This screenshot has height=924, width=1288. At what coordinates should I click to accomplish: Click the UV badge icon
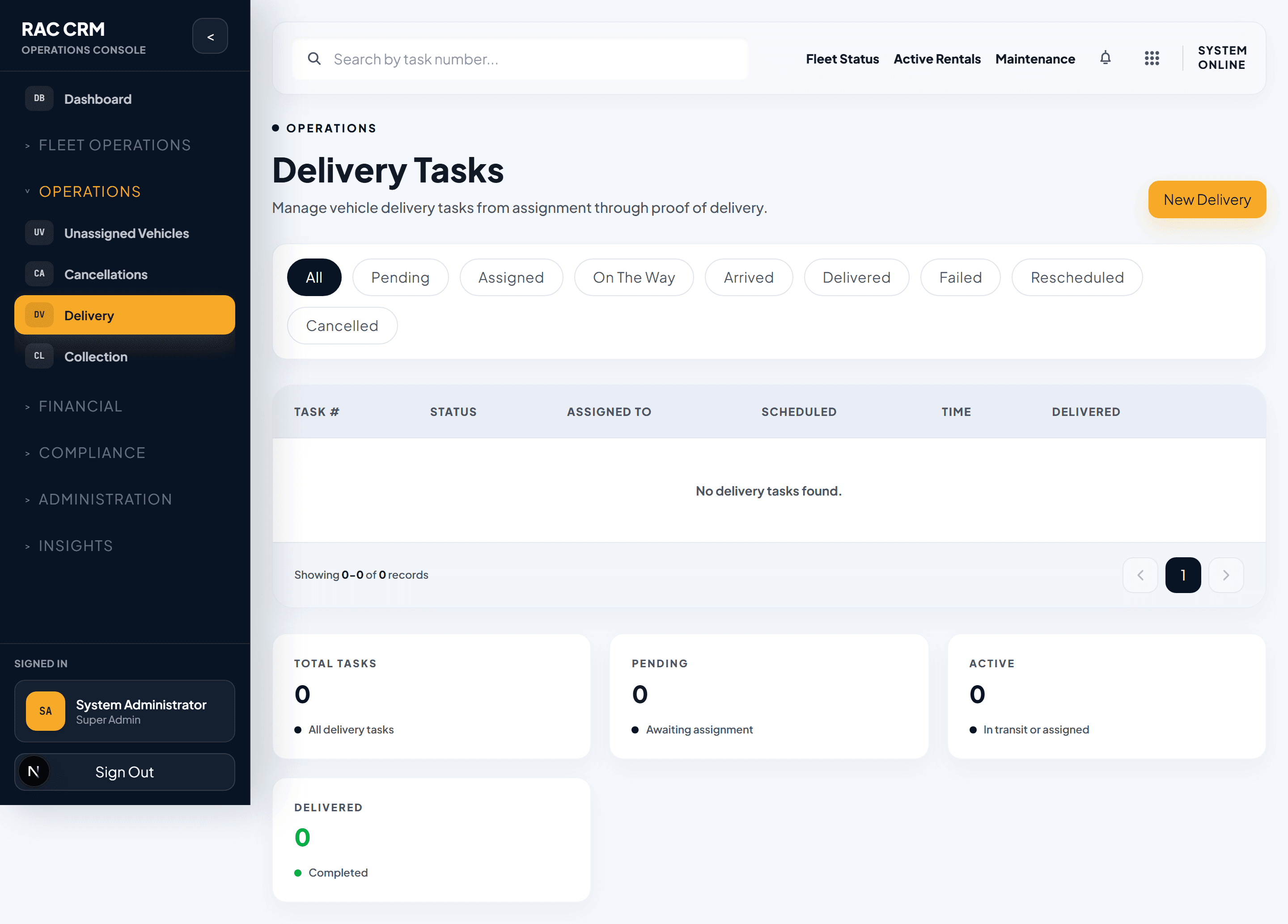(39, 233)
